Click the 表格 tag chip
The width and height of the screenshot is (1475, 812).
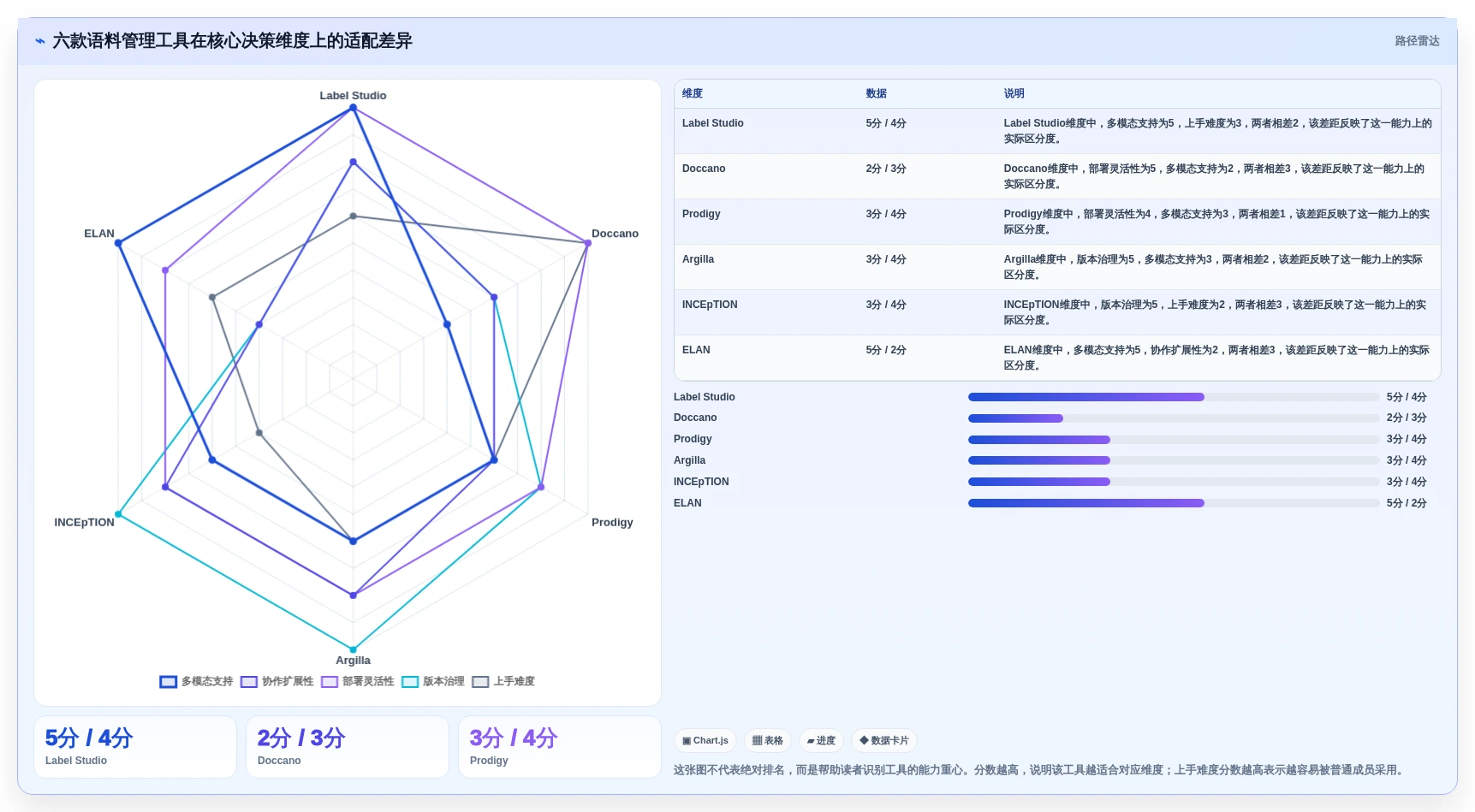point(767,741)
